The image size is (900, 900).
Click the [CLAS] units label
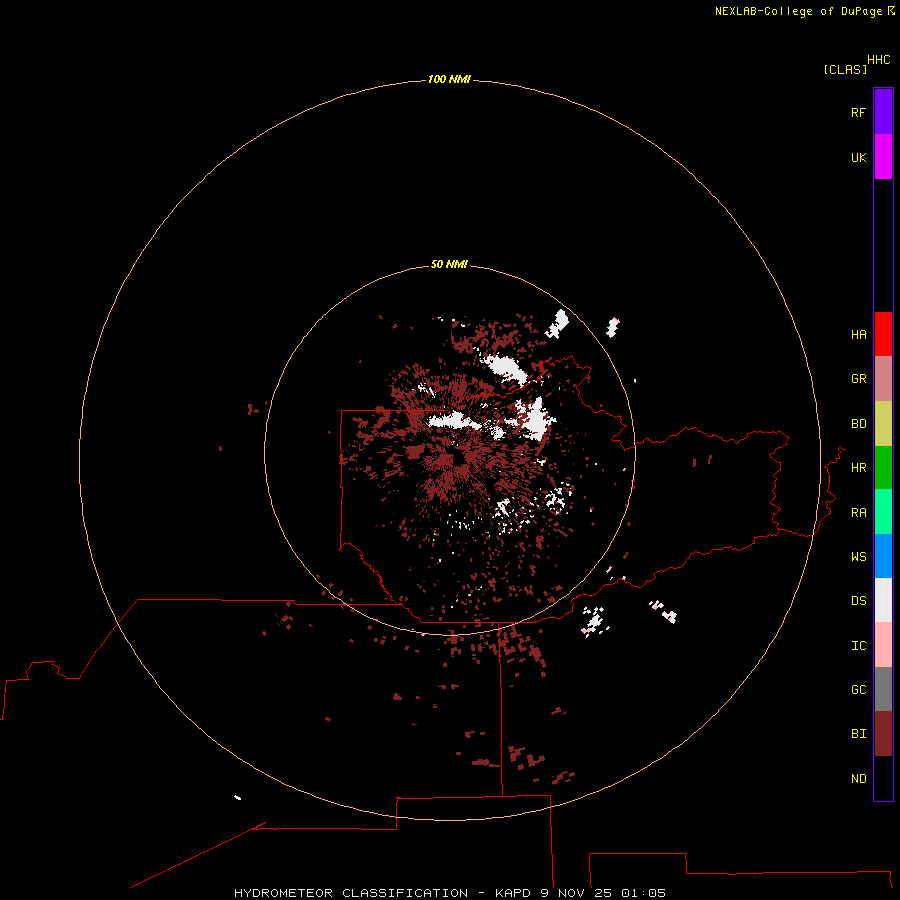click(845, 69)
